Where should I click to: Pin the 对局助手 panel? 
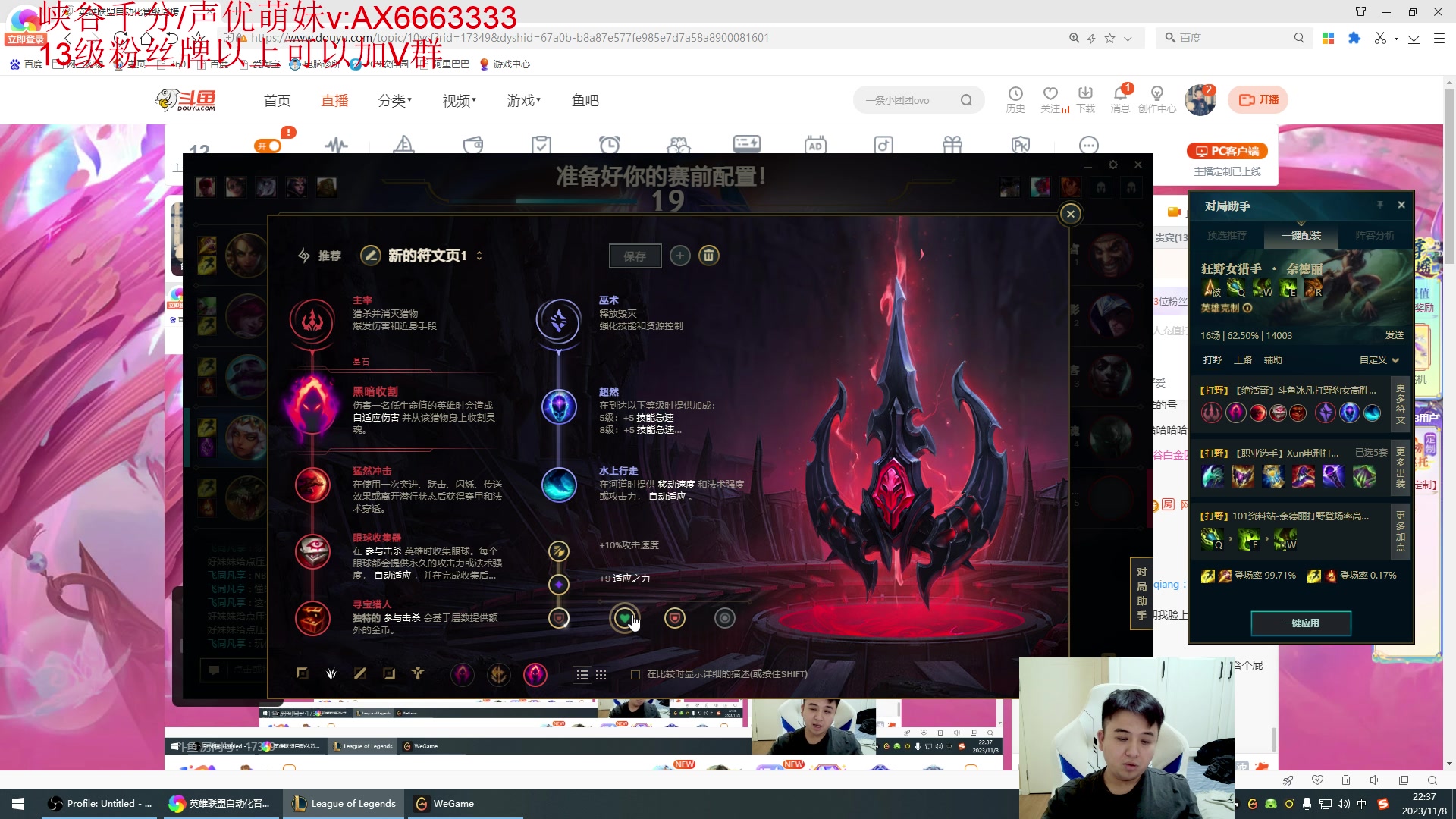(1380, 205)
